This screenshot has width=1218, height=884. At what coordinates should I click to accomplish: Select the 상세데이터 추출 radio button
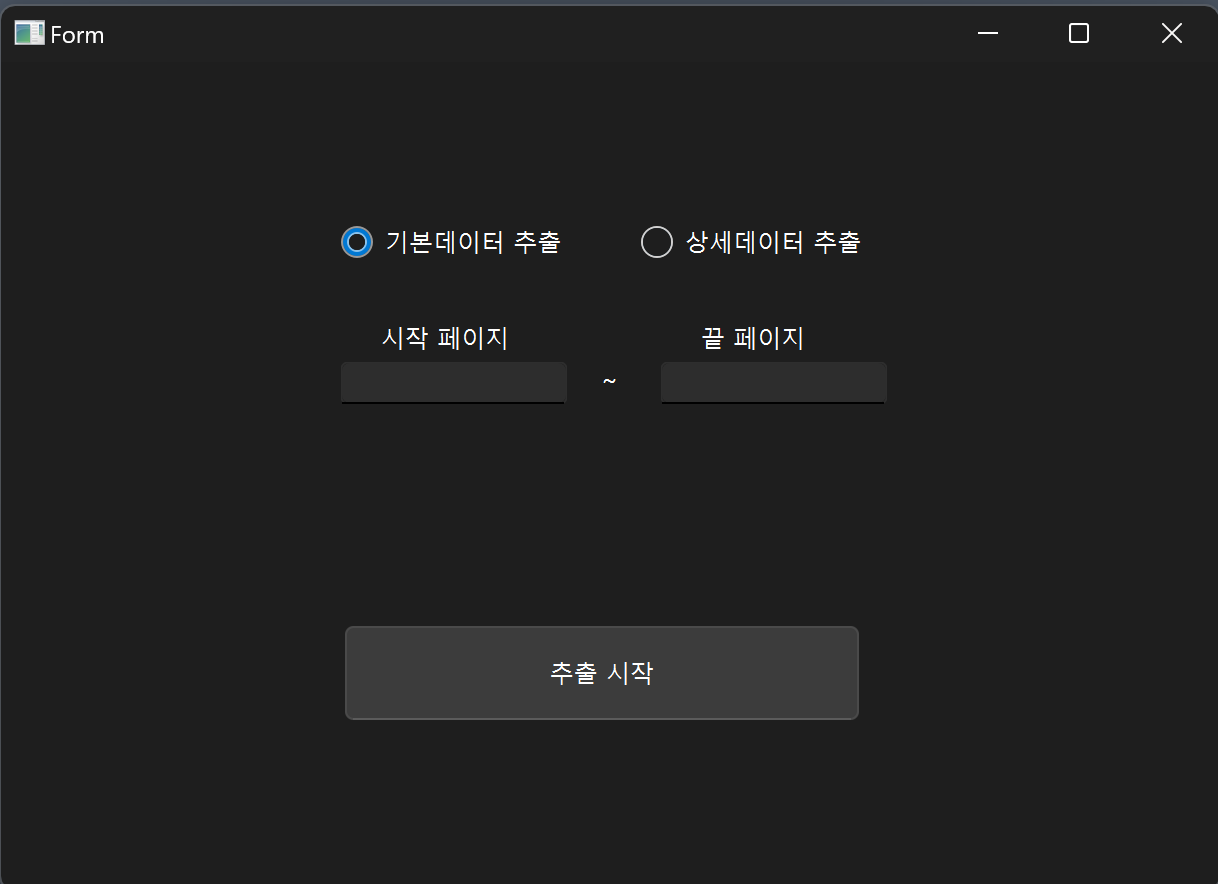656,242
